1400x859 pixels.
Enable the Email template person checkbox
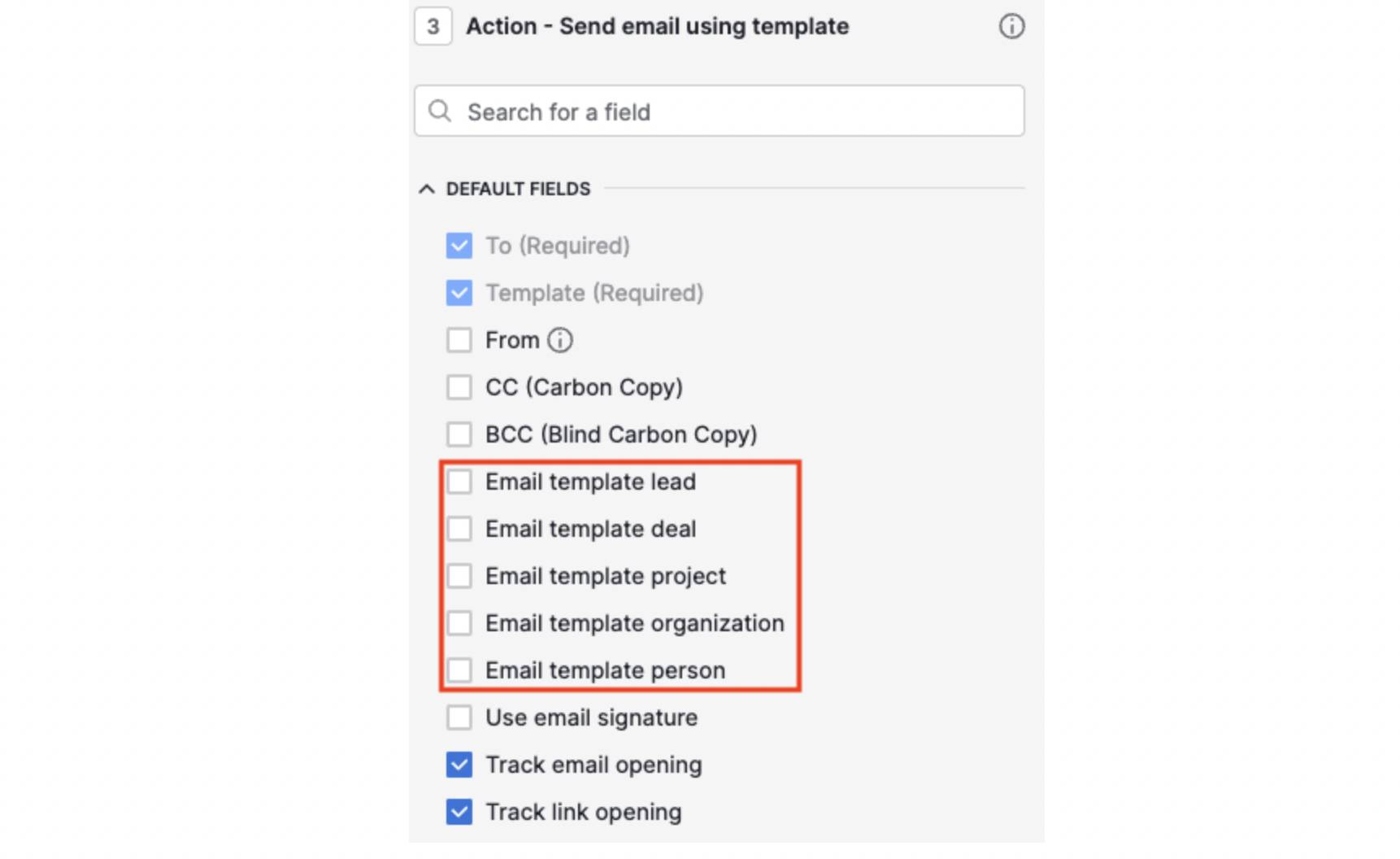click(460, 670)
